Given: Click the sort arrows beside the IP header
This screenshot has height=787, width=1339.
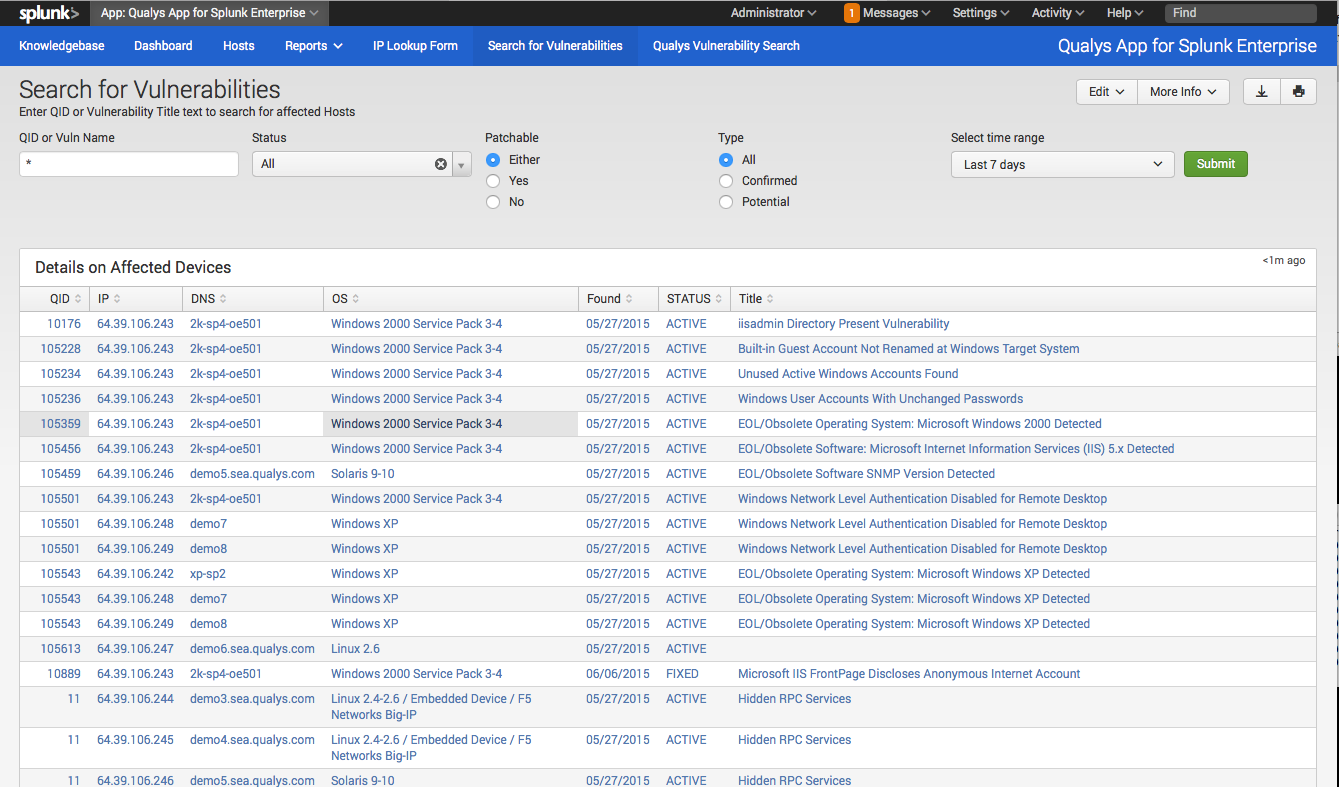Looking at the screenshot, I should click(x=118, y=299).
